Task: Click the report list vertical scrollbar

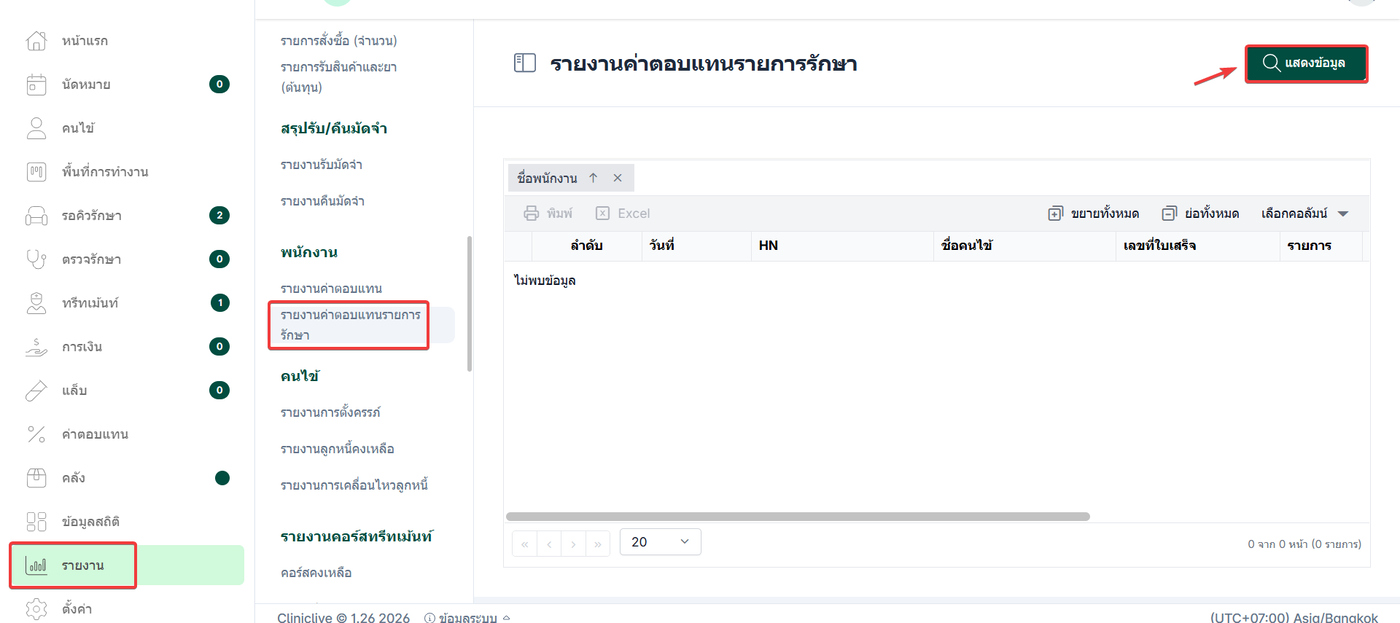Action: point(469,304)
